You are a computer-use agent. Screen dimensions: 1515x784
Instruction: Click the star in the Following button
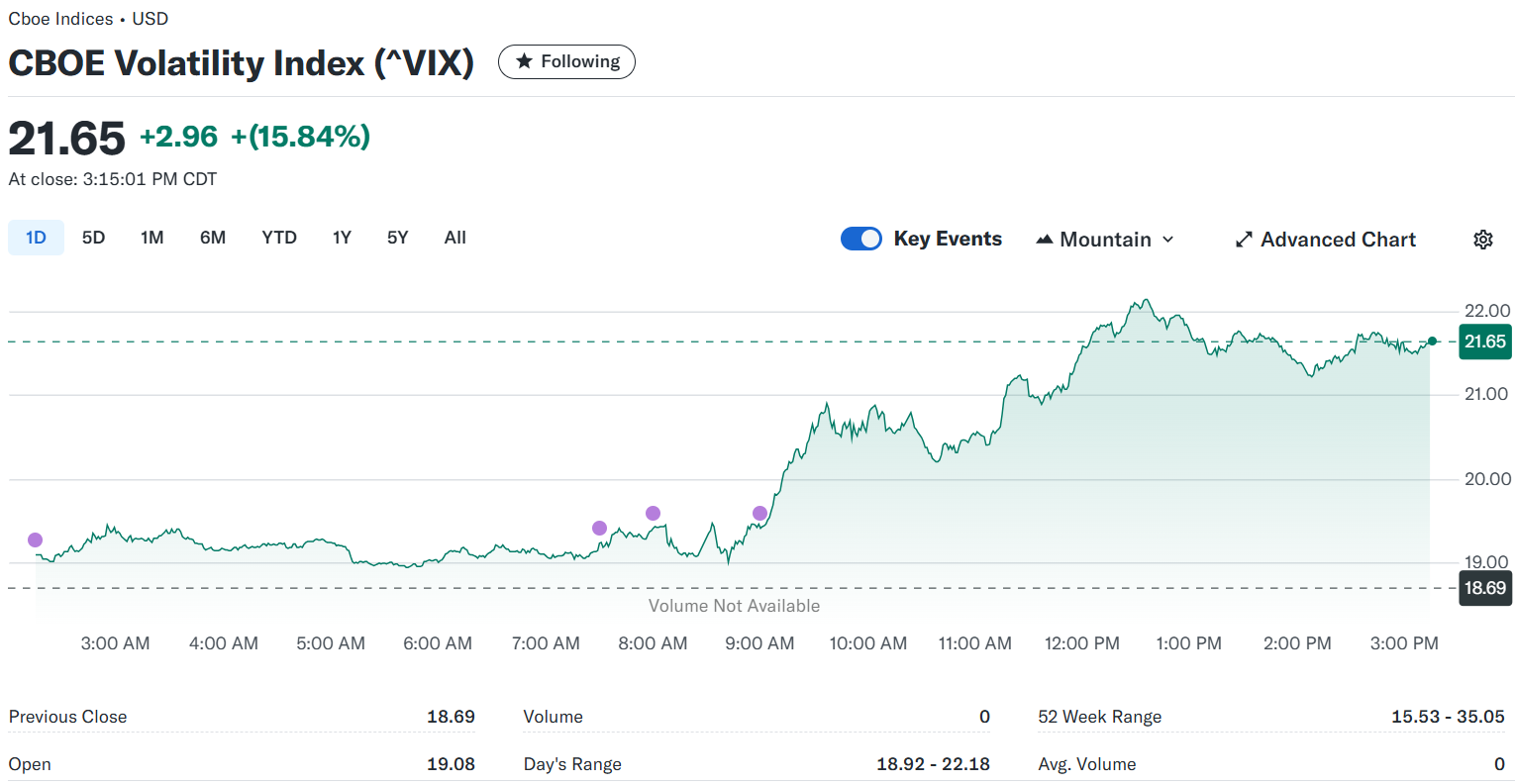coord(525,61)
